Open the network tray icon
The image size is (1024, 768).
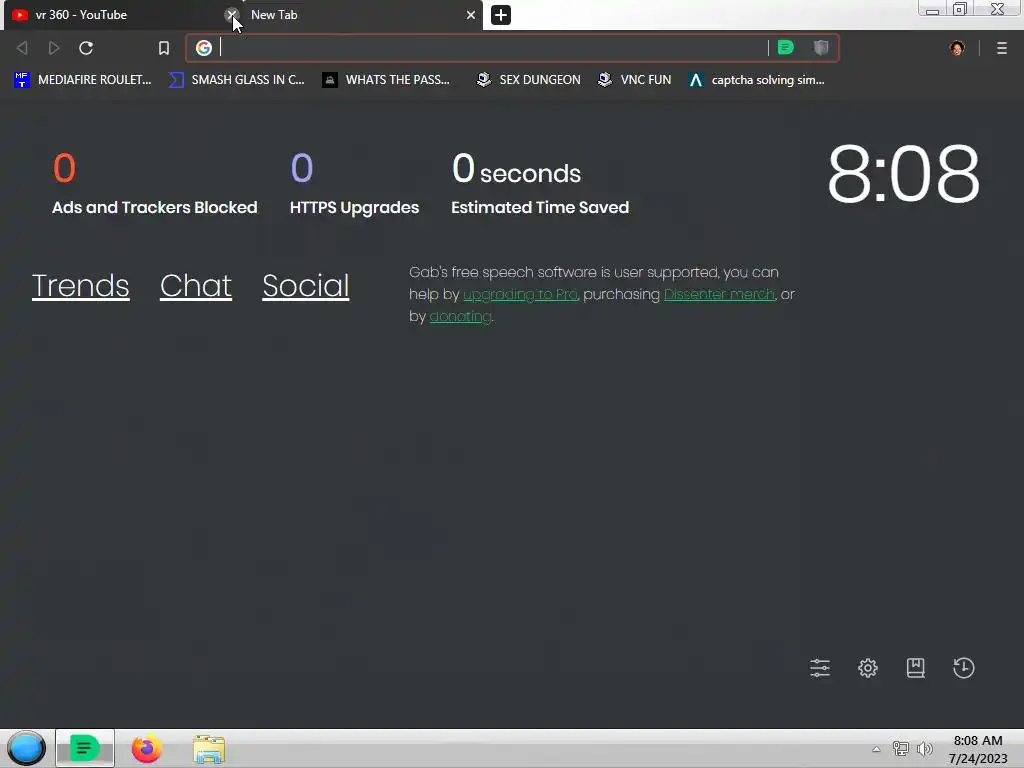[901, 749]
